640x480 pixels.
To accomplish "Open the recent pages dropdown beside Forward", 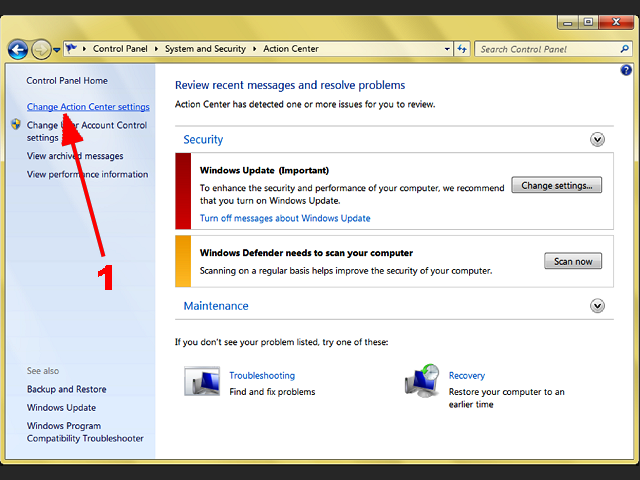I will [x=57, y=50].
